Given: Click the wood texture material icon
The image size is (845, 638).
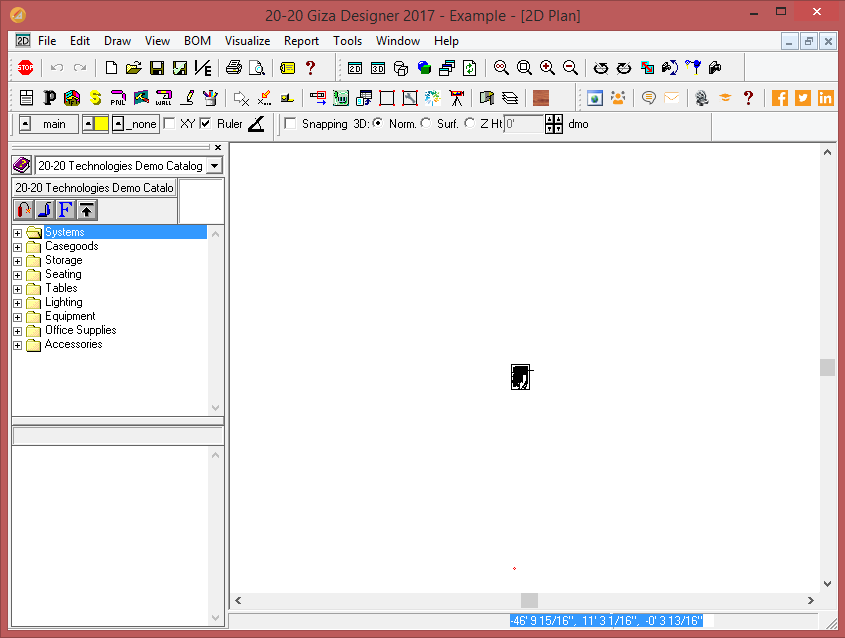Looking at the screenshot, I should [541, 98].
